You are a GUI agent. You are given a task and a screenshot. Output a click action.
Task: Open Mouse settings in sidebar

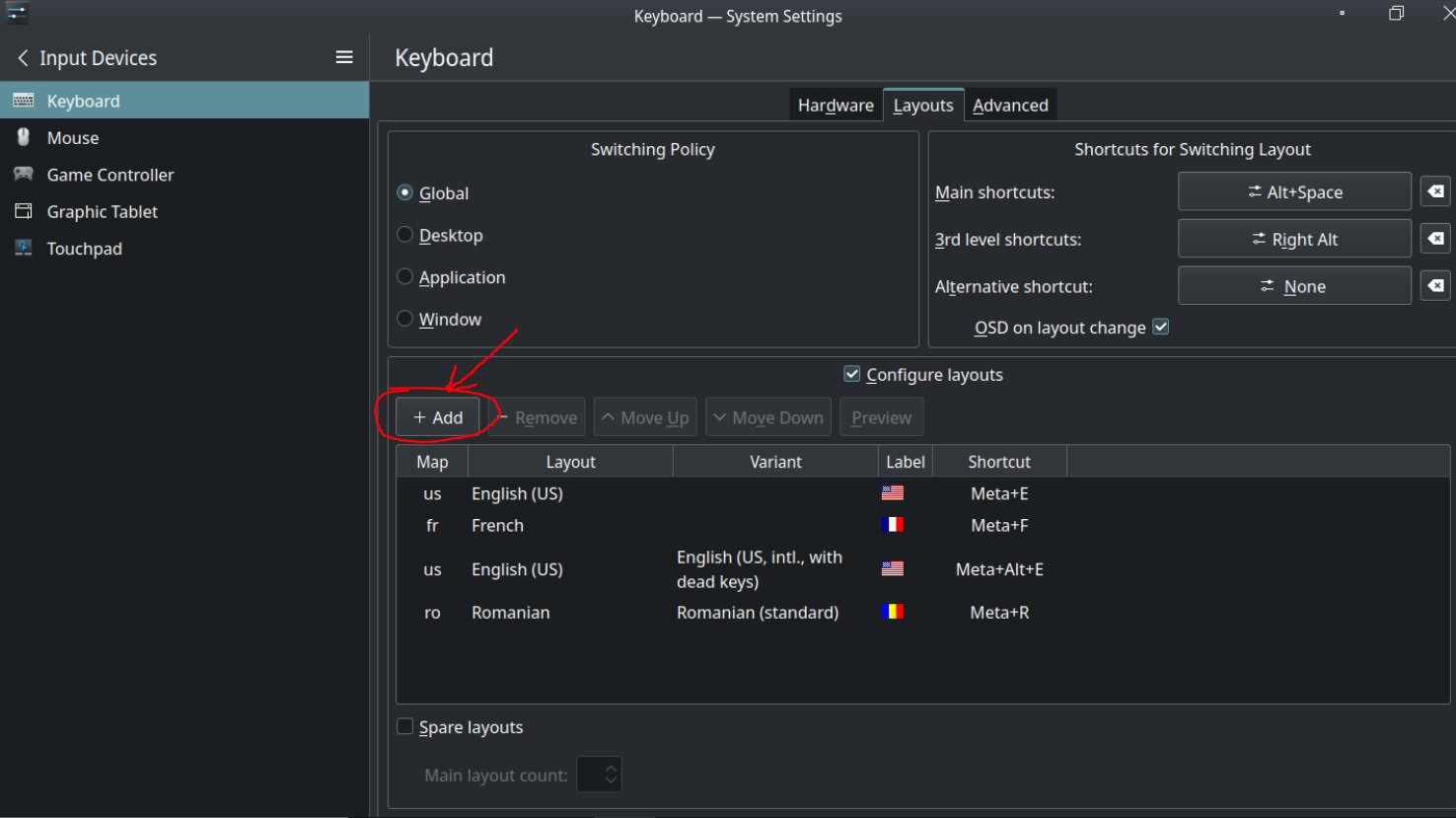click(x=73, y=138)
